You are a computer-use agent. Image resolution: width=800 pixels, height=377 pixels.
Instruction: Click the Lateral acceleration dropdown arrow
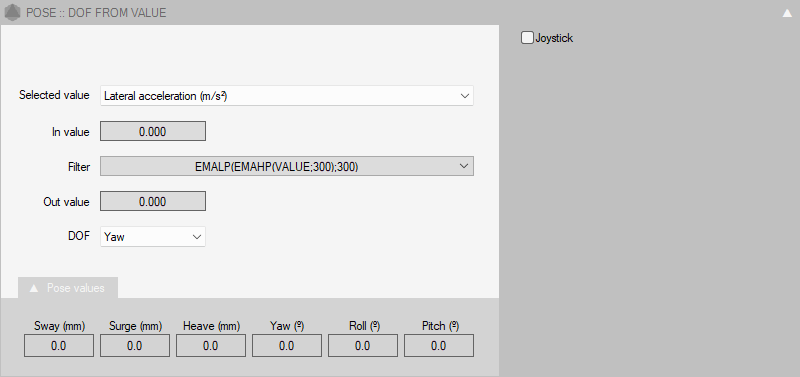(464, 96)
